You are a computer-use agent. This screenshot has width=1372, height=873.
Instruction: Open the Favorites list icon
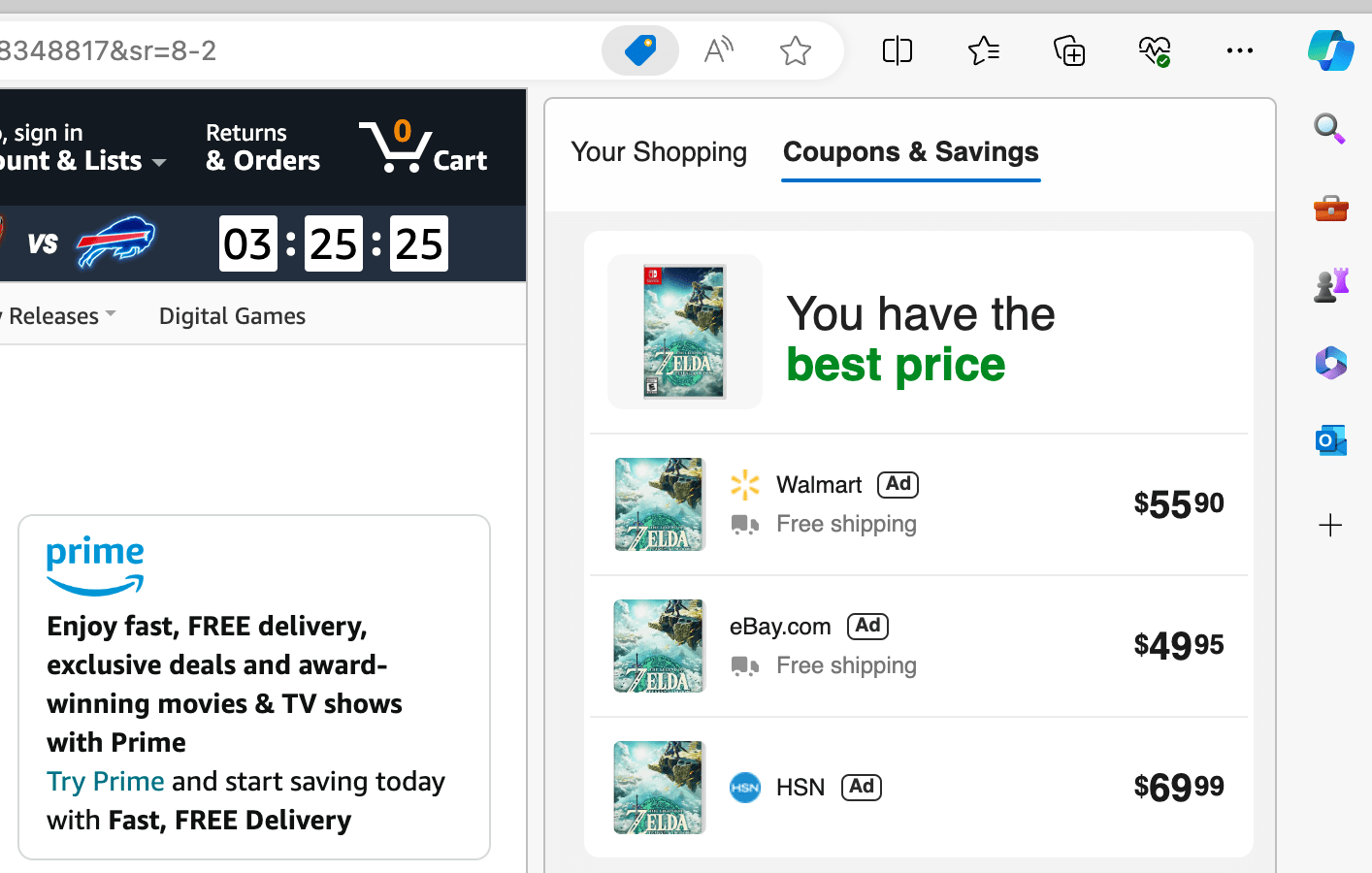tap(984, 50)
